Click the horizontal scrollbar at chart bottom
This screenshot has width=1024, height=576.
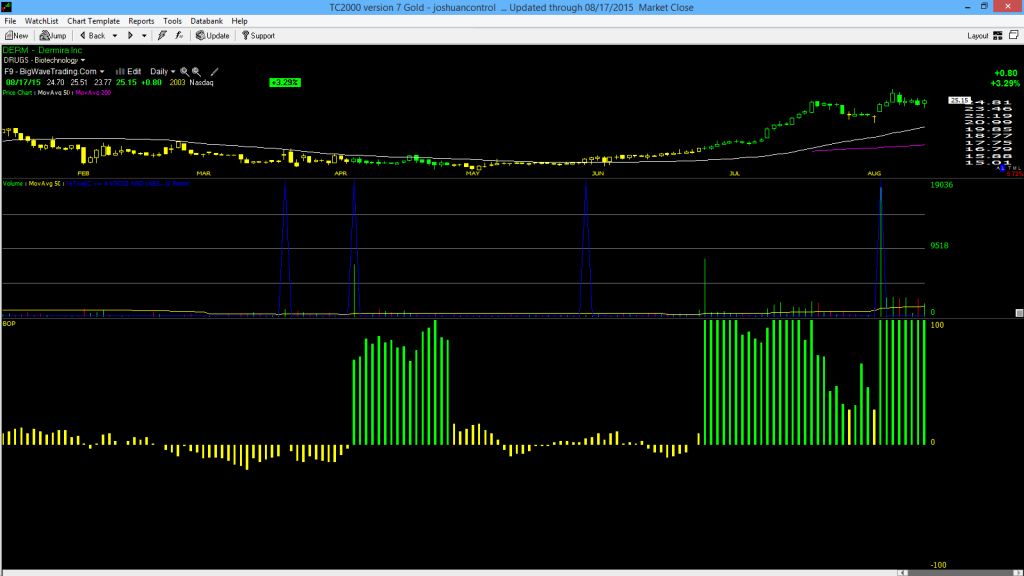(x=512, y=573)
